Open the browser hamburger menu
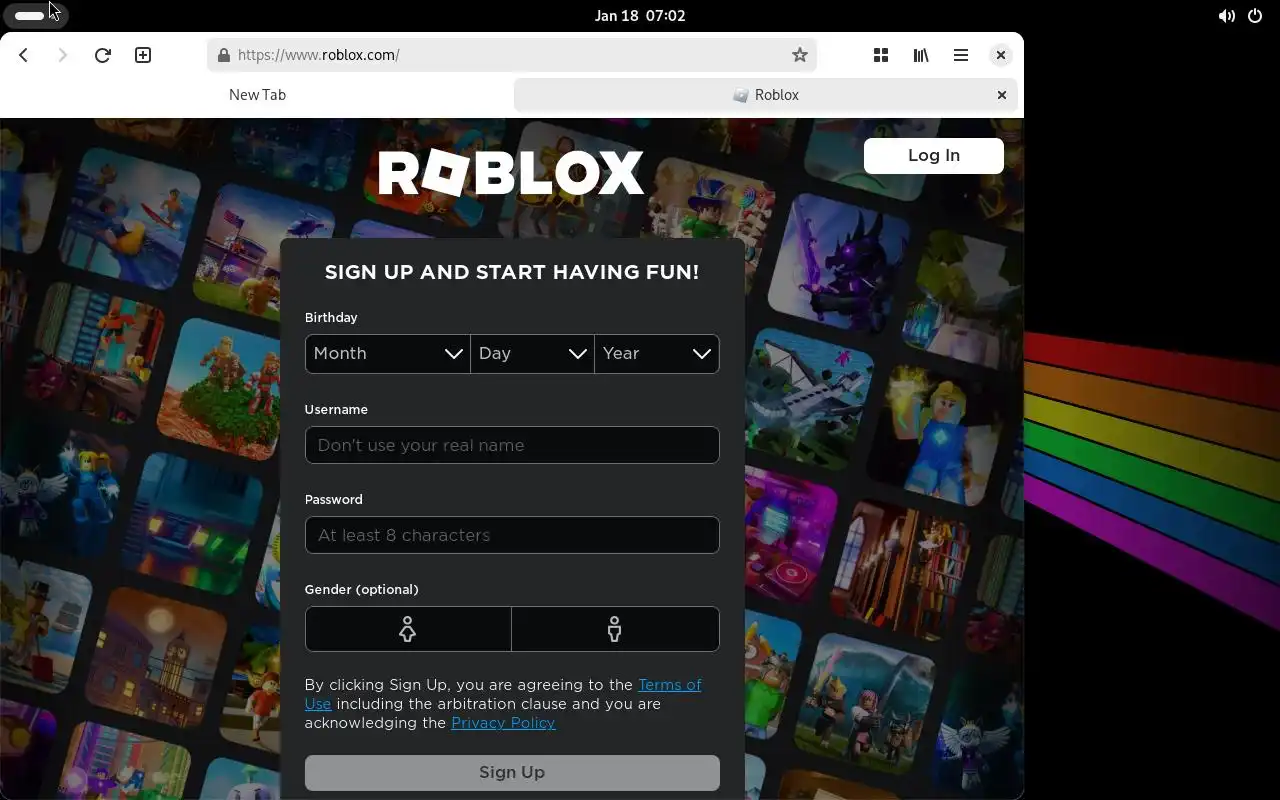This screenshot has width=1280, height=800. (961, 55)
